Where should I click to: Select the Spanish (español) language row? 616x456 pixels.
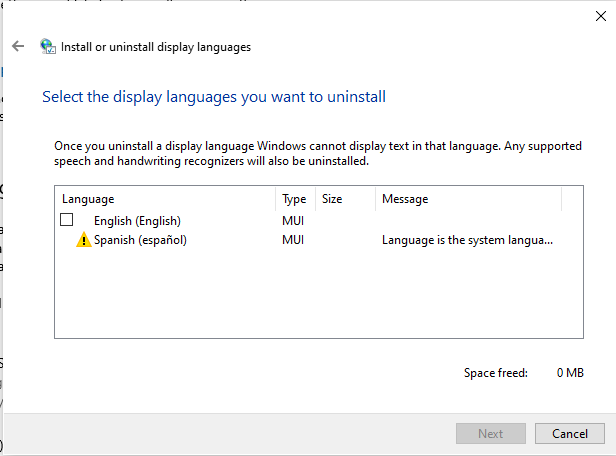(x=308, y=240)
